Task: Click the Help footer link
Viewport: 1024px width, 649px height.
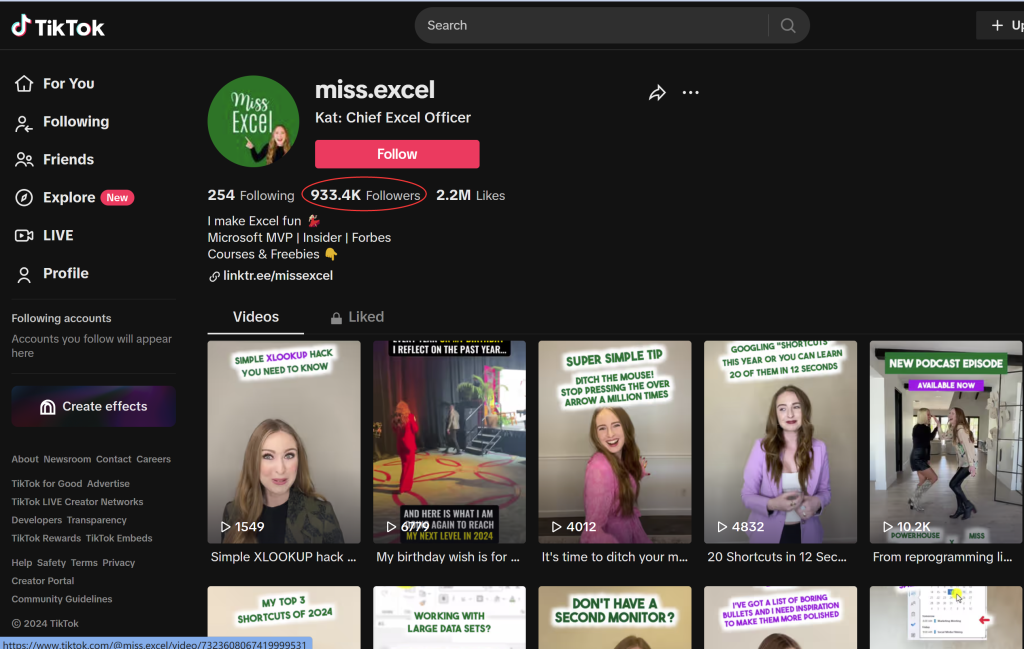Action: click(x=22, y=563)
